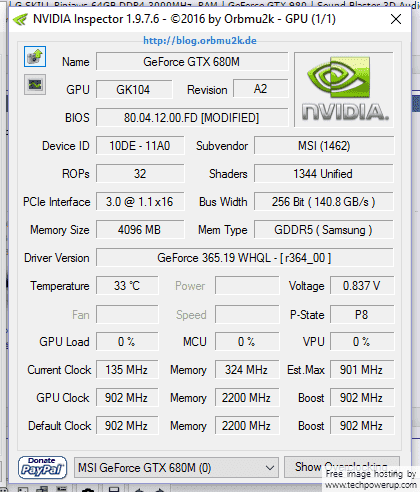Click the screenshot upload camera icon

pos(35,57)
